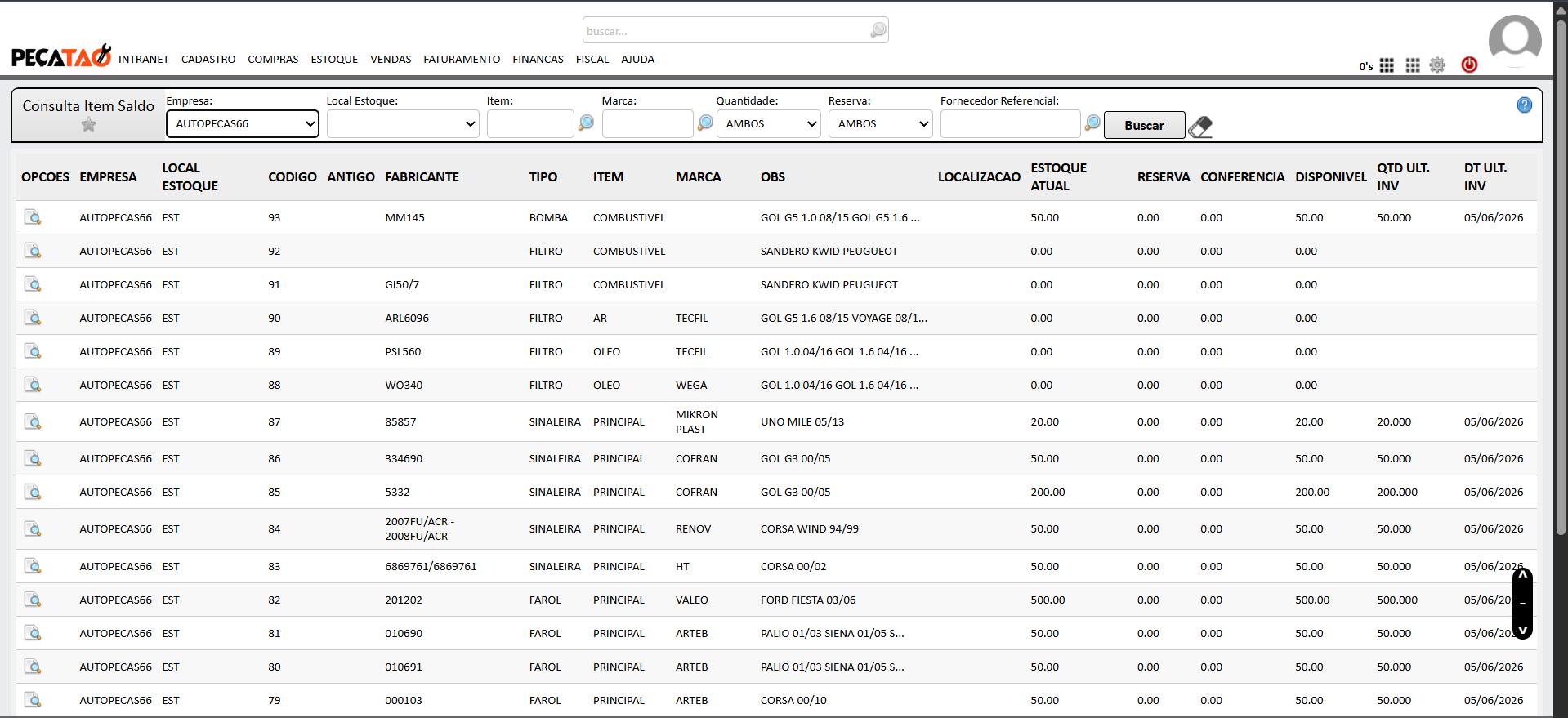The image size is (1568, 718).
Task: Click the magnifier lookup beside Marca field
Action: 705,123
